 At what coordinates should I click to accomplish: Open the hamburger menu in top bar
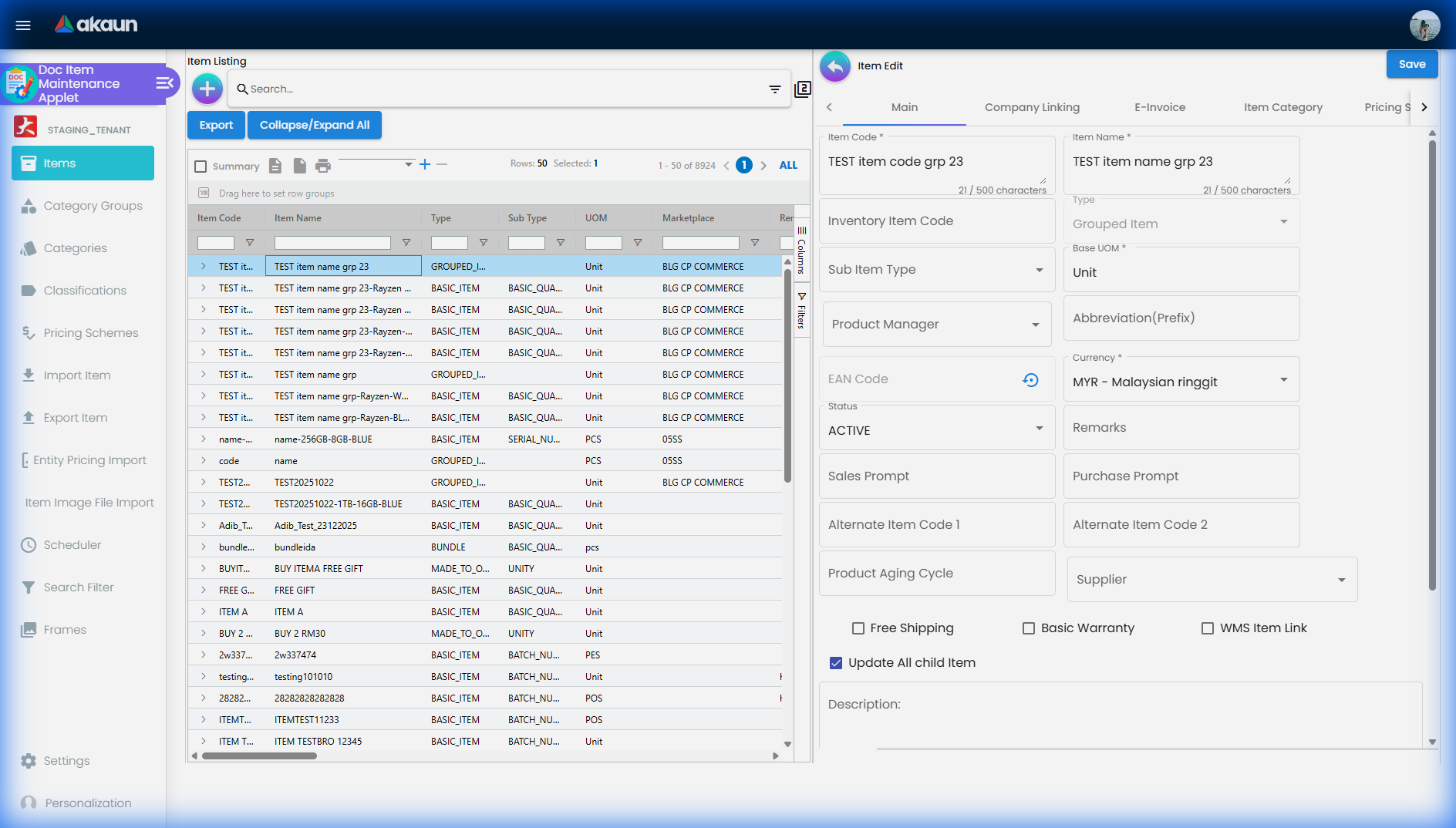23,25
